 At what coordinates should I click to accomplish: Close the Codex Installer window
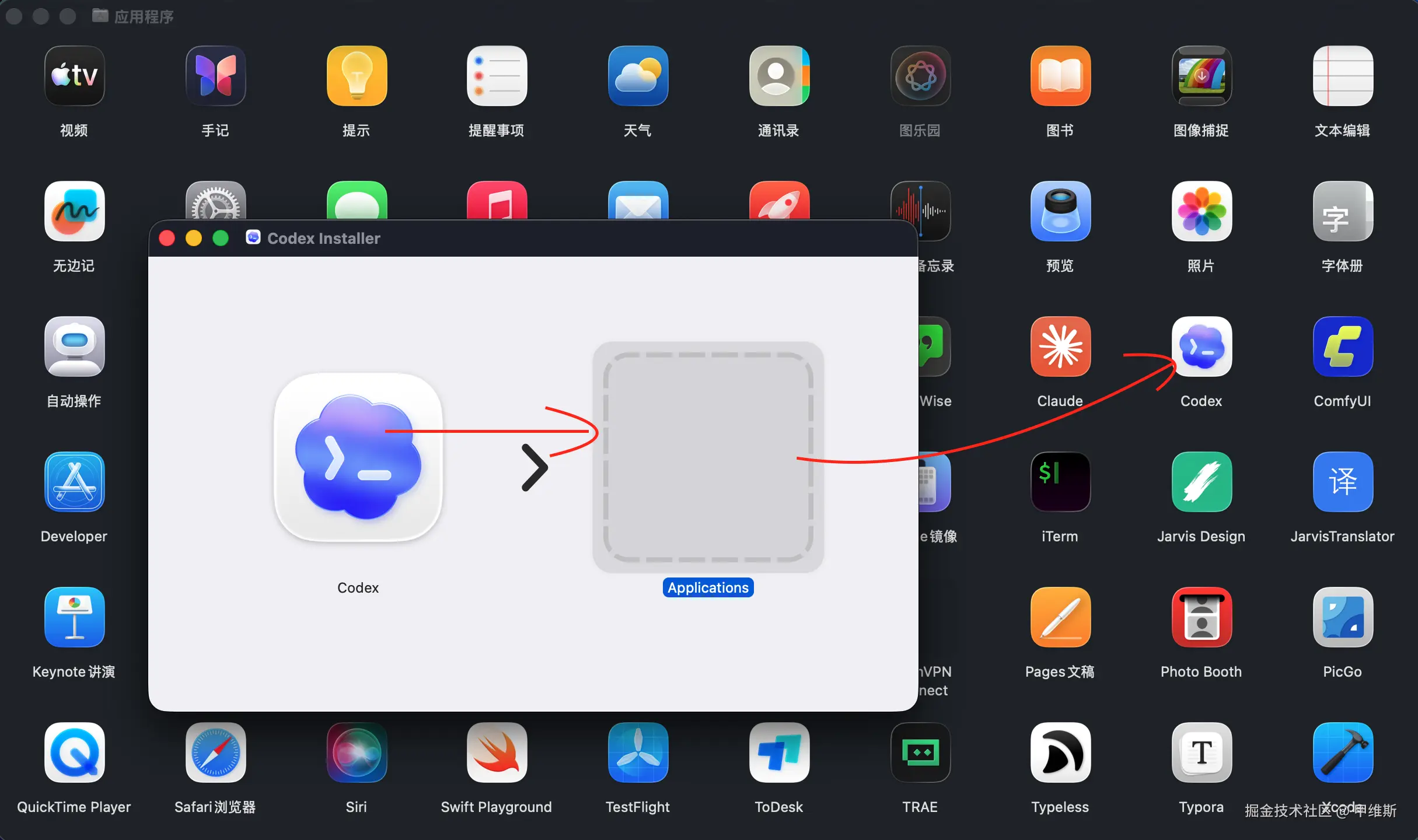click(x=167, y=238)
